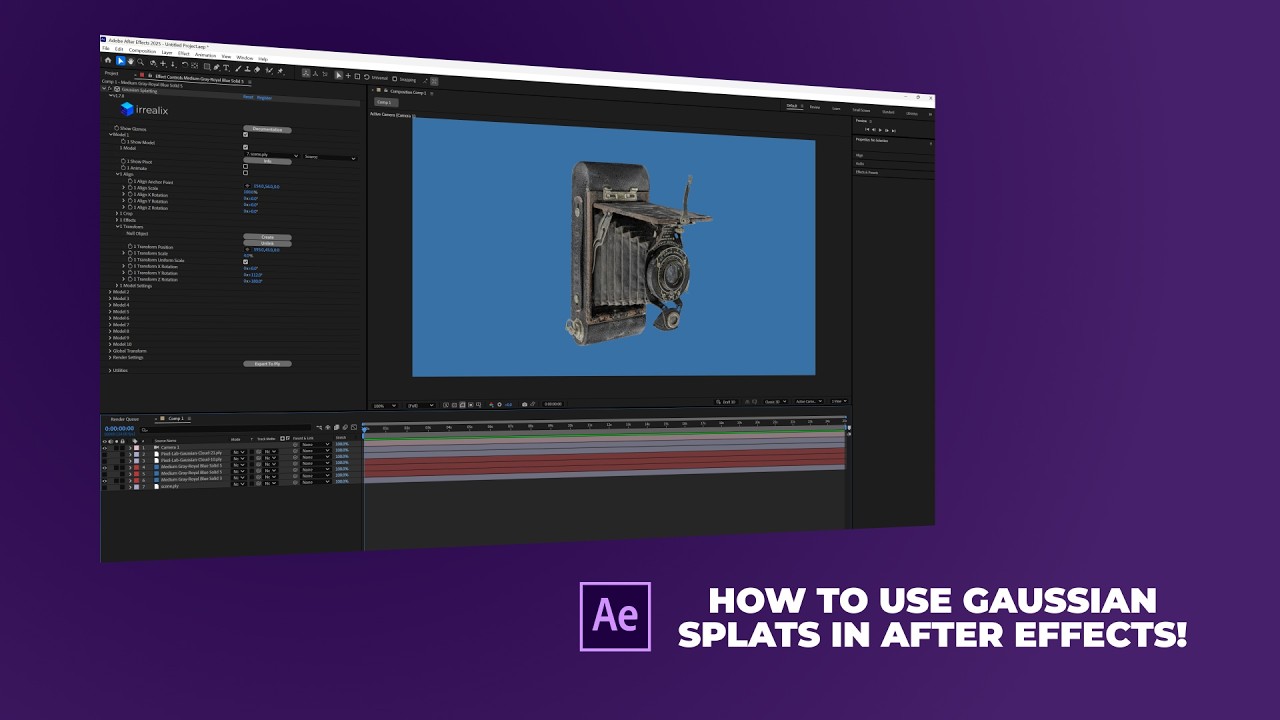
Task: Open the Composition menu
Action: [x=142, y=51]
